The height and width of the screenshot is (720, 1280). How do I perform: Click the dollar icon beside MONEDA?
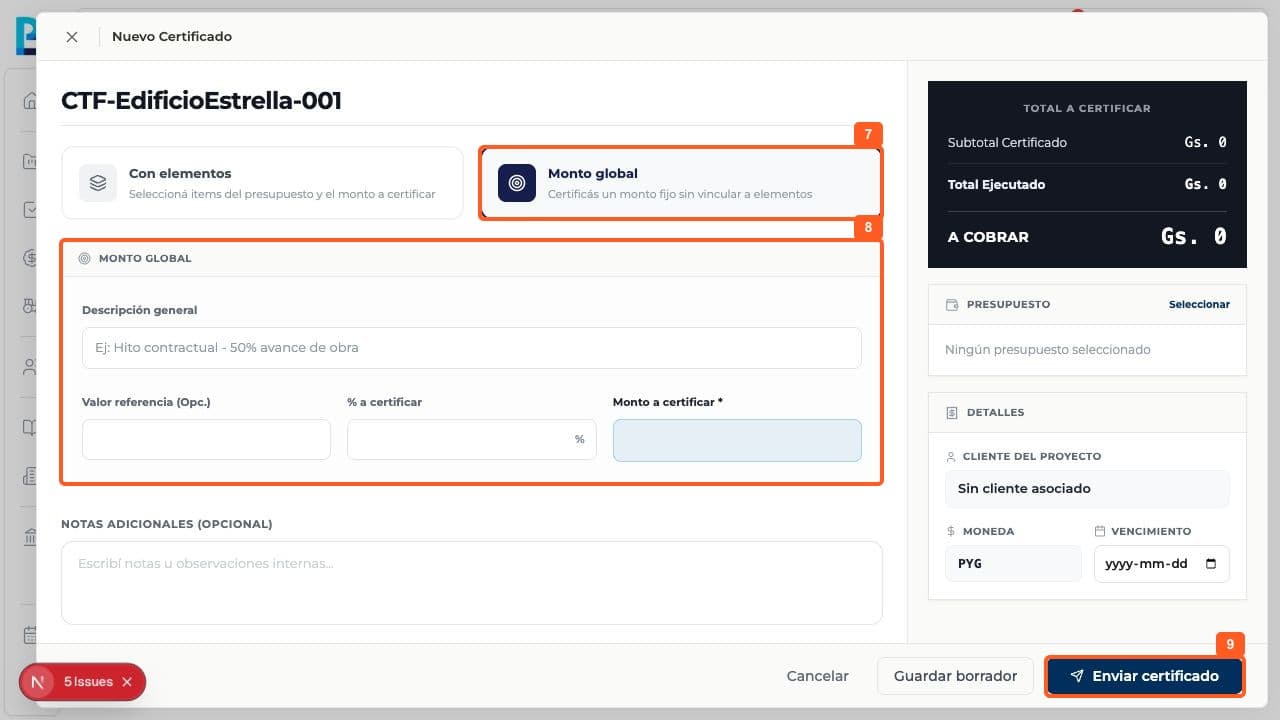click(951, 531)
